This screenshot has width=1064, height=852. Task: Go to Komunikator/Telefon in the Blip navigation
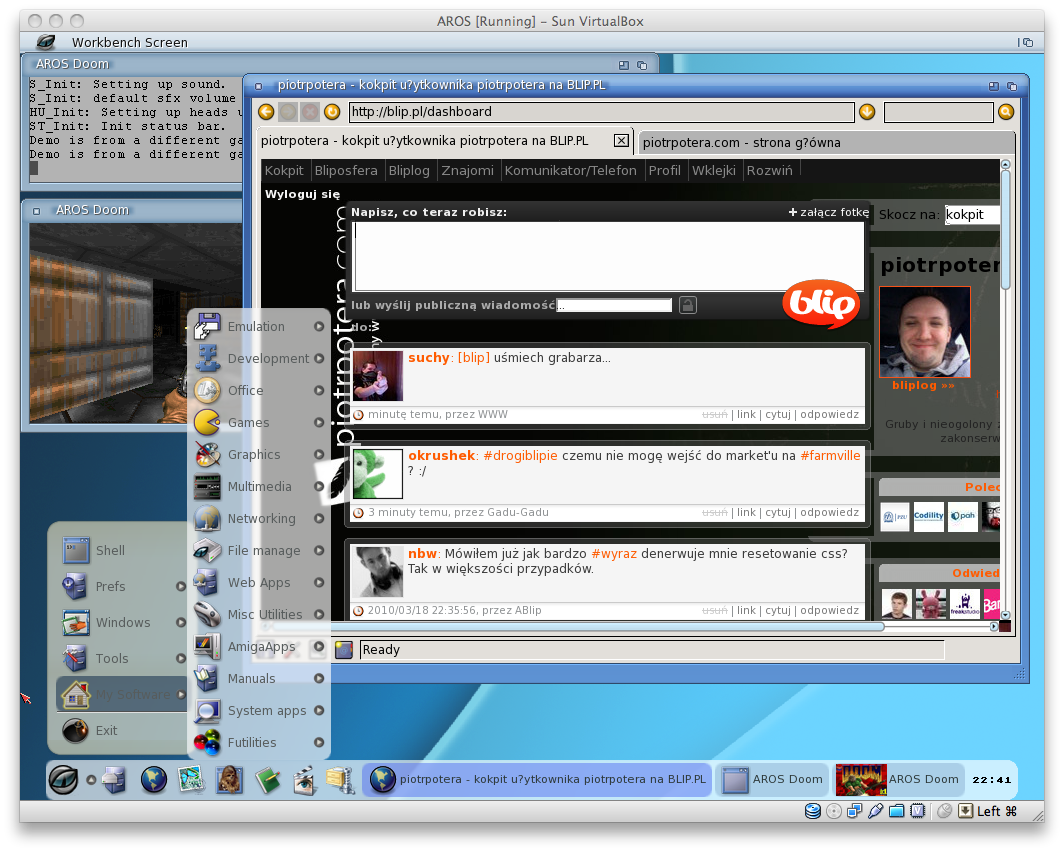pos(571,170)
